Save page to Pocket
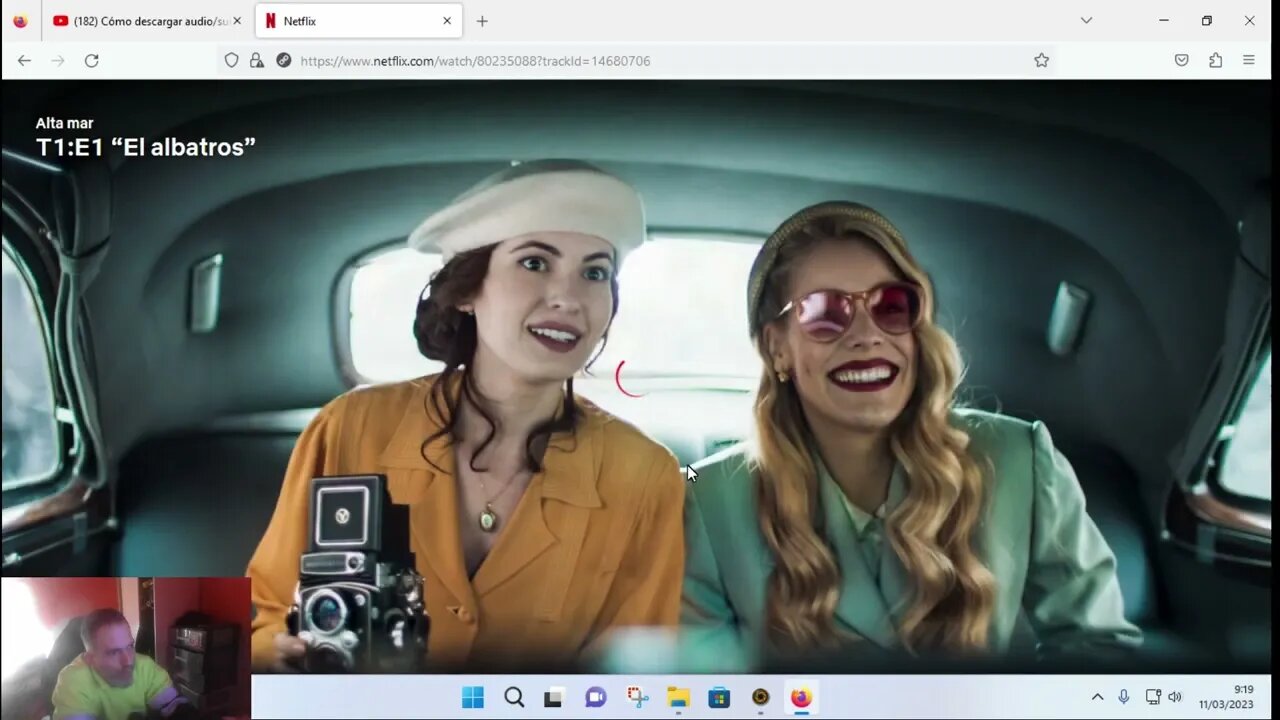Viewport: 1280px width, 720px height. (1181, 61)
